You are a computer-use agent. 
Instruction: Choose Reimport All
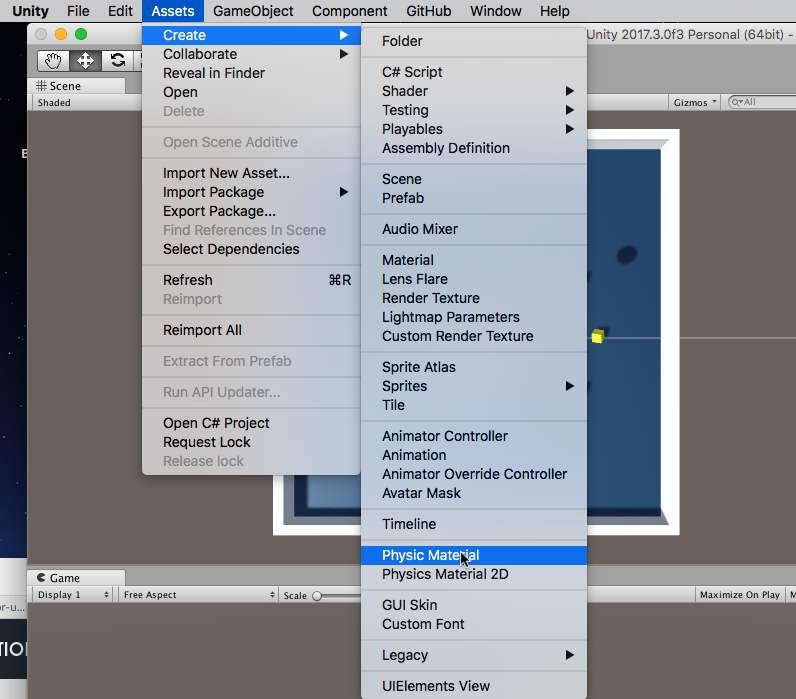pos(251,330)
